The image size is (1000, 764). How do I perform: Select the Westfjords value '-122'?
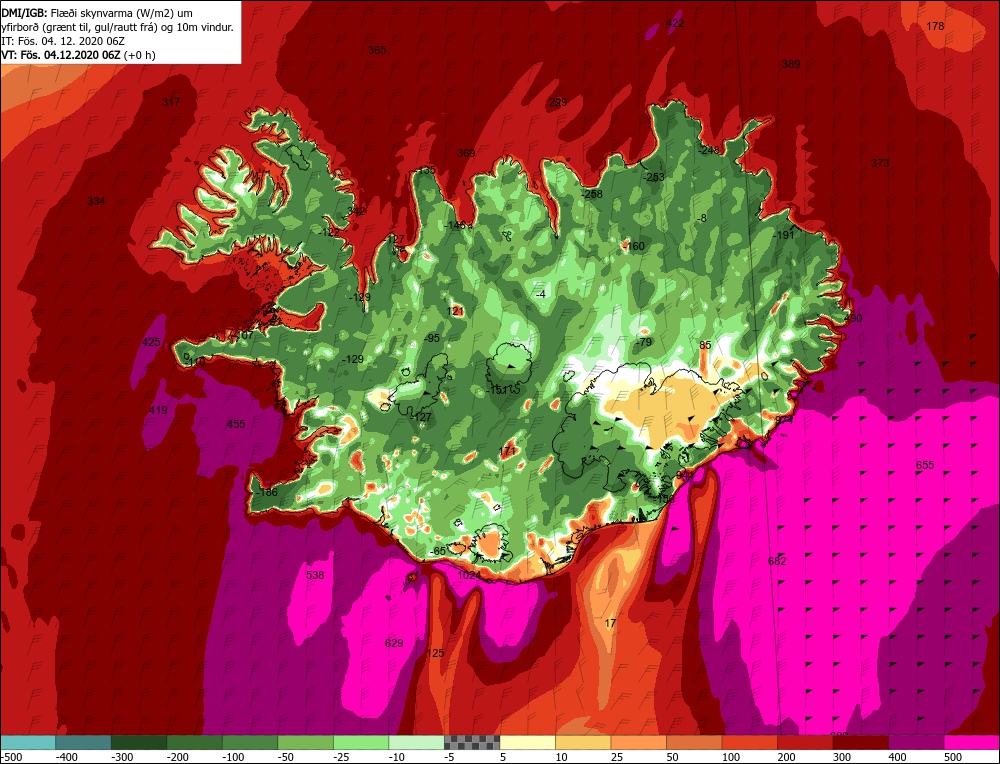coord(329,233)
